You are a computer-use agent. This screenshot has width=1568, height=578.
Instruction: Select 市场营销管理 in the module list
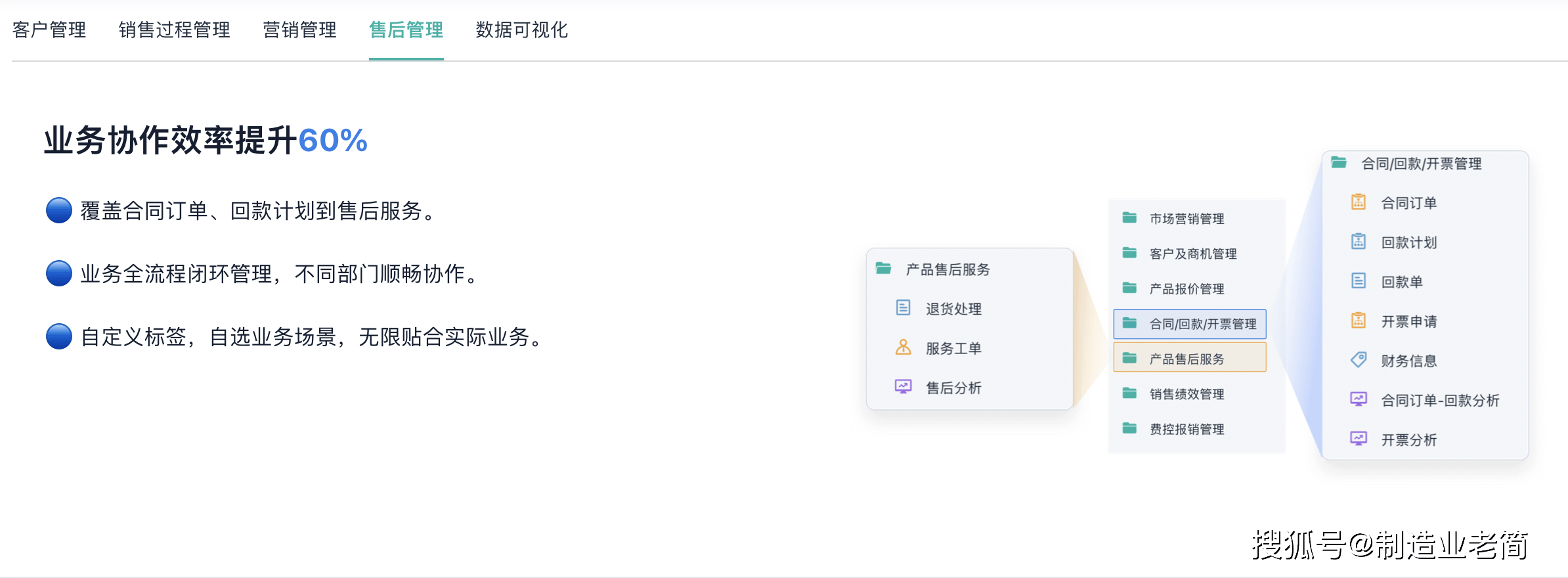point(1187,219)
